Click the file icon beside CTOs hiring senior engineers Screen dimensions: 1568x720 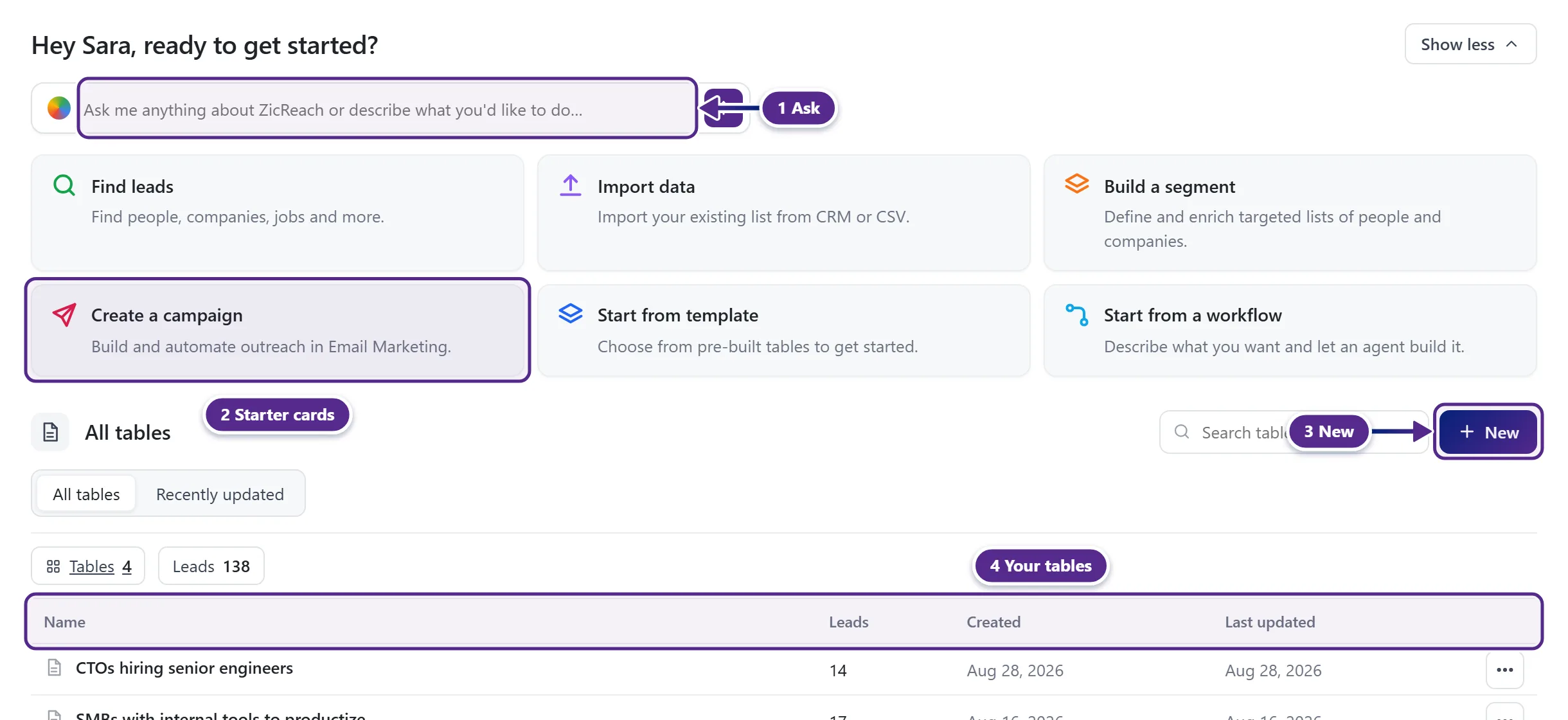tap(55, 668)
